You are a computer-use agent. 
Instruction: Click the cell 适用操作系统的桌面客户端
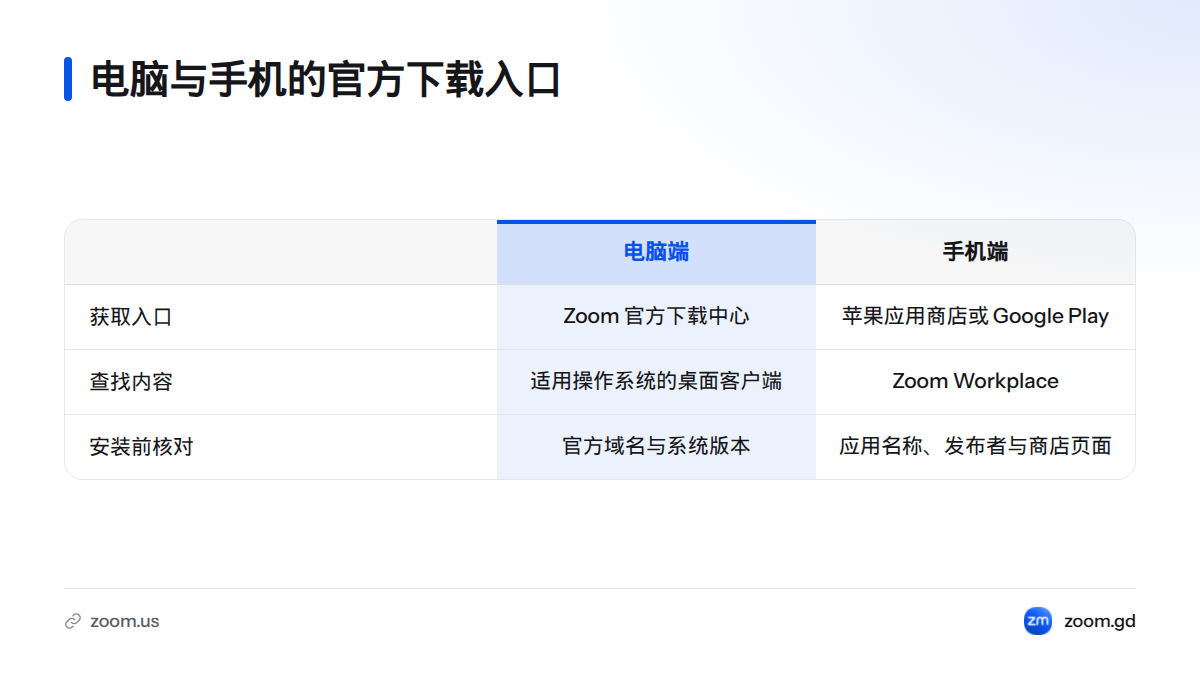[656, 382]
